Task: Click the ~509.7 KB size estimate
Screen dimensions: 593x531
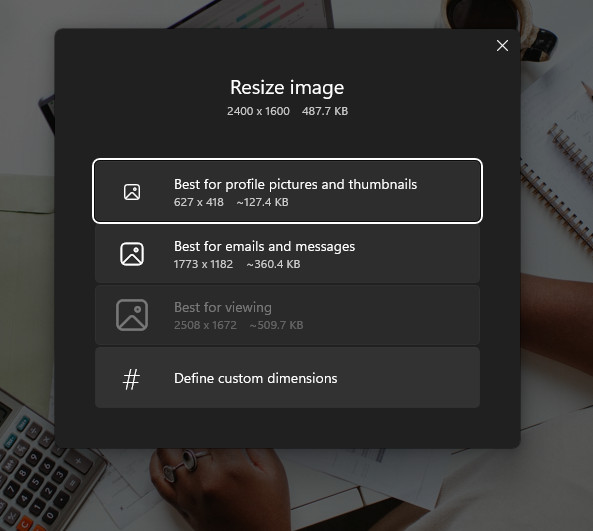Action: click(276, 325)
